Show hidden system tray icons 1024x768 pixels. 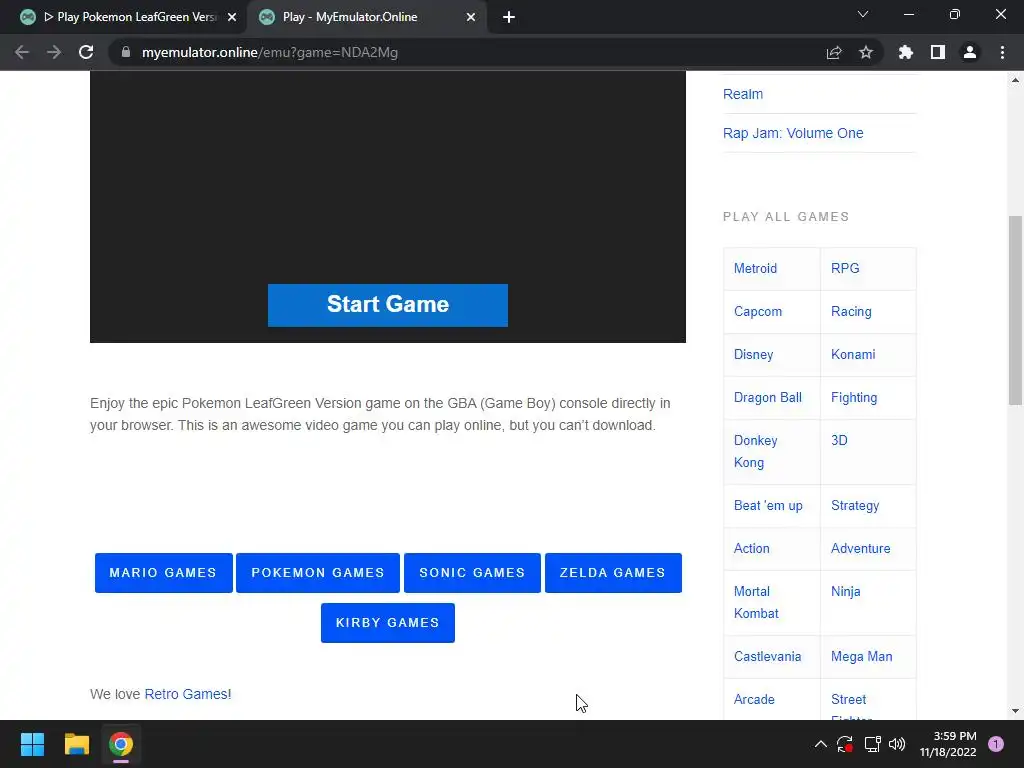pos(821,744)
